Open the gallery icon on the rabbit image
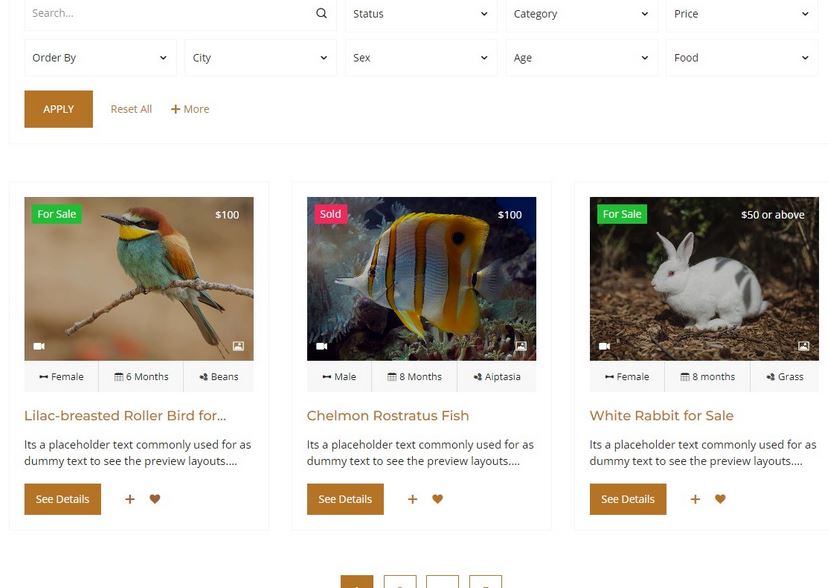This screenshot has height=588, width=829. (x=804, y=346)
